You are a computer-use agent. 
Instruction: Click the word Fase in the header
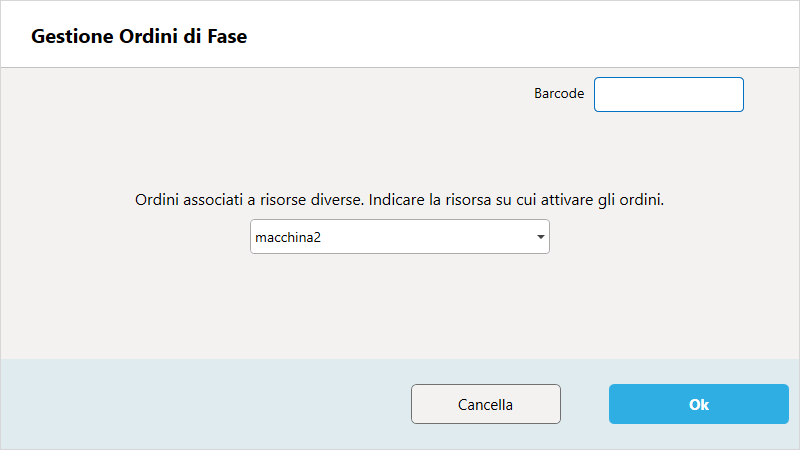tap(227, 36)
